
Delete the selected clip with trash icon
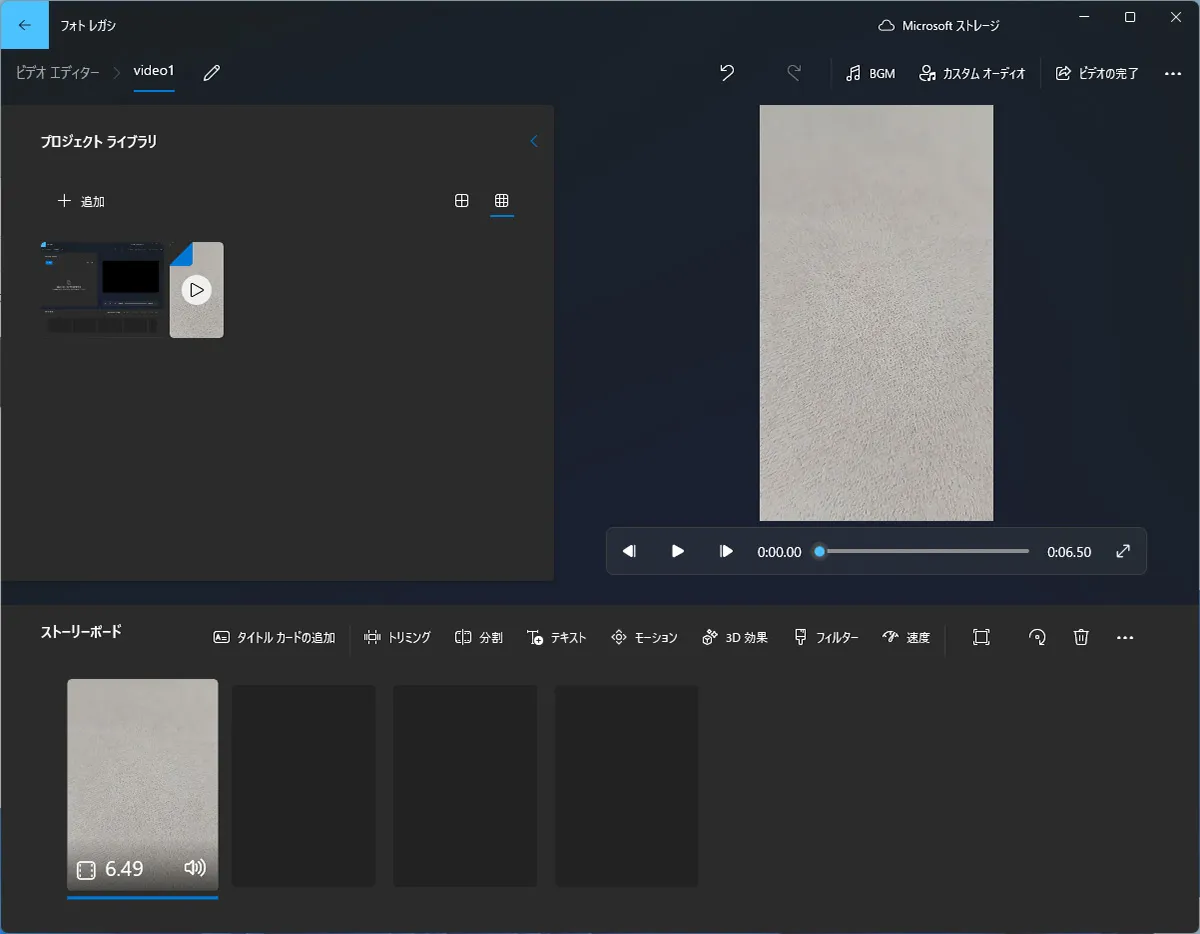[x=1081, y=637]
